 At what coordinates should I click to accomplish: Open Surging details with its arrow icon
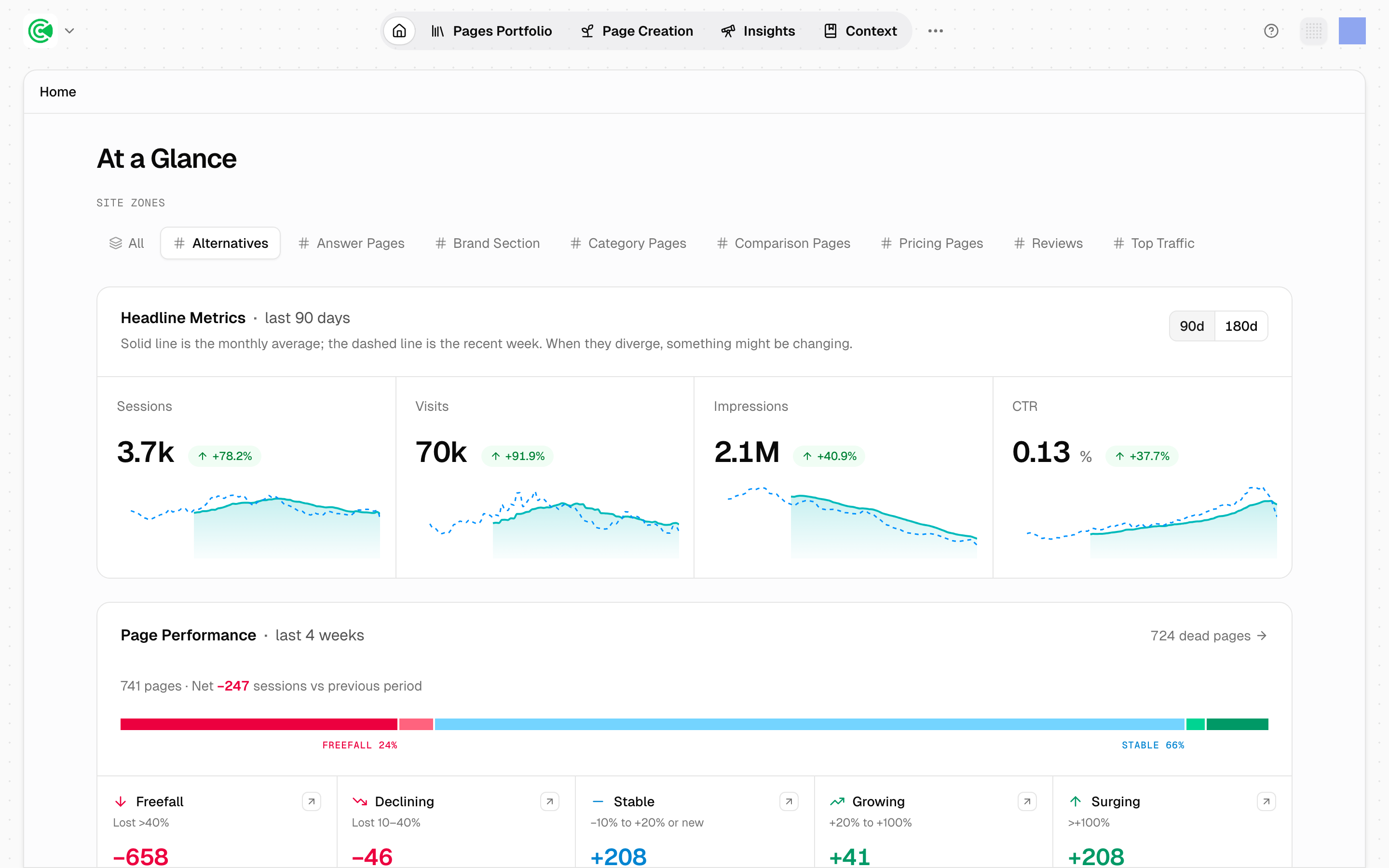(x=1266, y=801)
